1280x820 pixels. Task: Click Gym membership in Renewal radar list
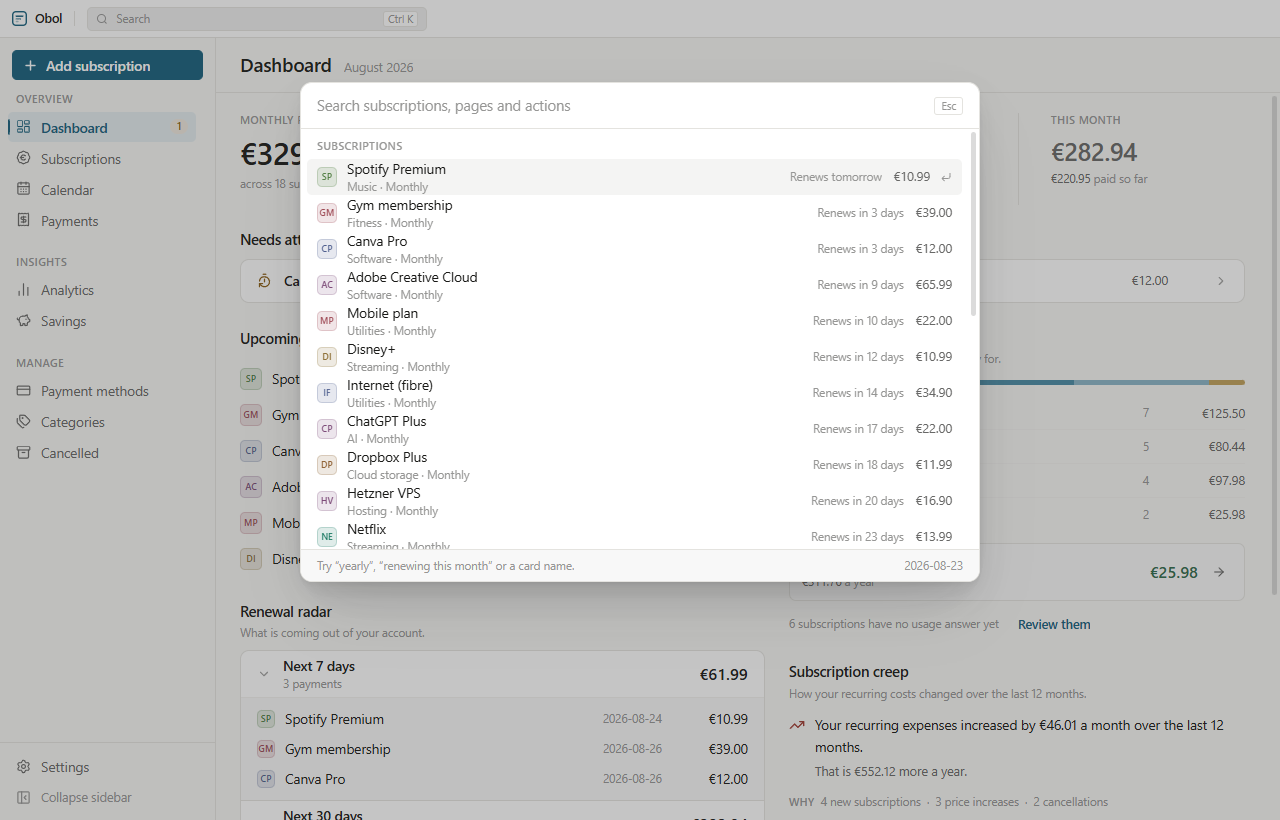(502, 749)
